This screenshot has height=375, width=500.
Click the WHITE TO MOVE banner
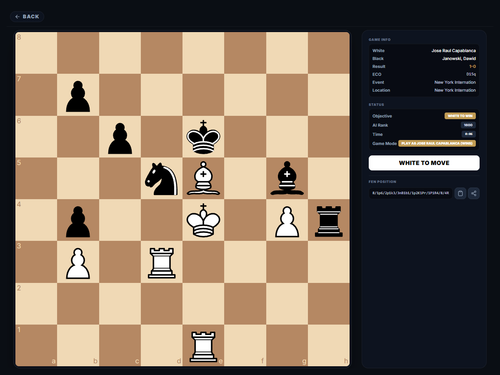click(x=424, y=163)
